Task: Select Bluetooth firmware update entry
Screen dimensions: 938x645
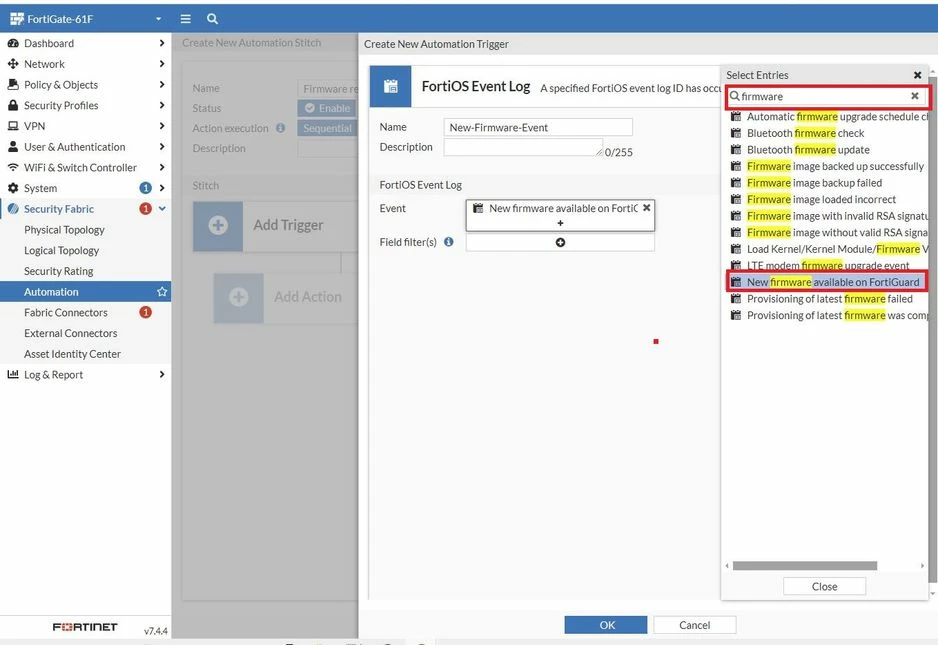Action: (829, 150)
